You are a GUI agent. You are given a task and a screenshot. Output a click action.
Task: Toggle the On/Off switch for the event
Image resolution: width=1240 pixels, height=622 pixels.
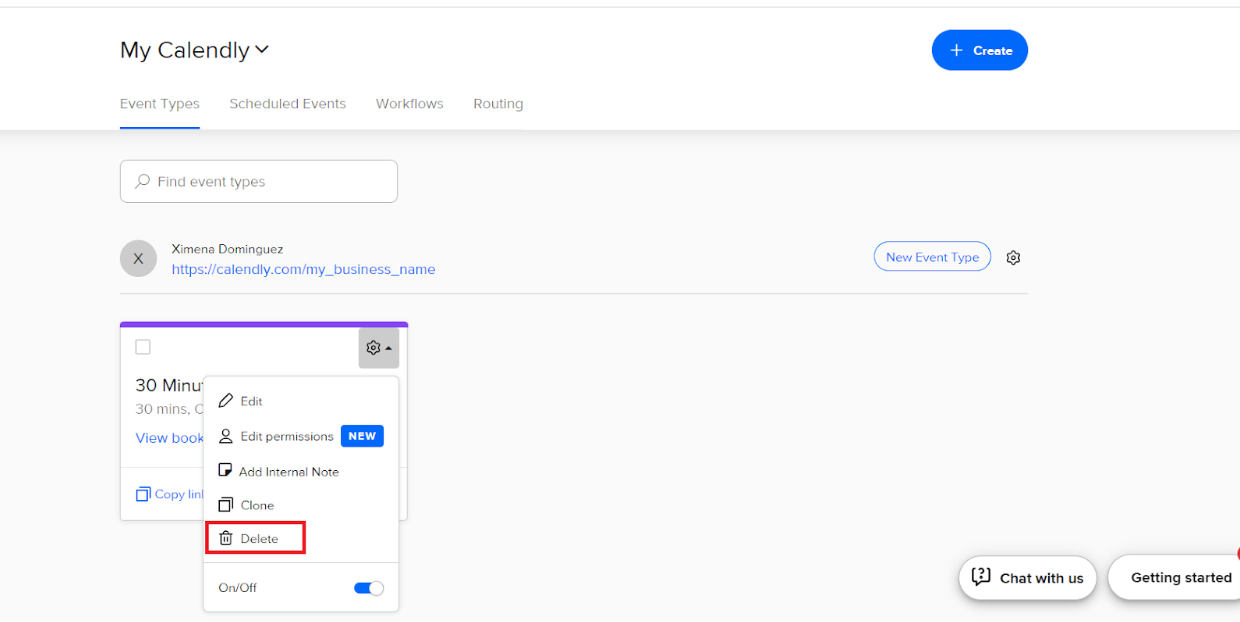pyautogui.click(x=368, y=588)
